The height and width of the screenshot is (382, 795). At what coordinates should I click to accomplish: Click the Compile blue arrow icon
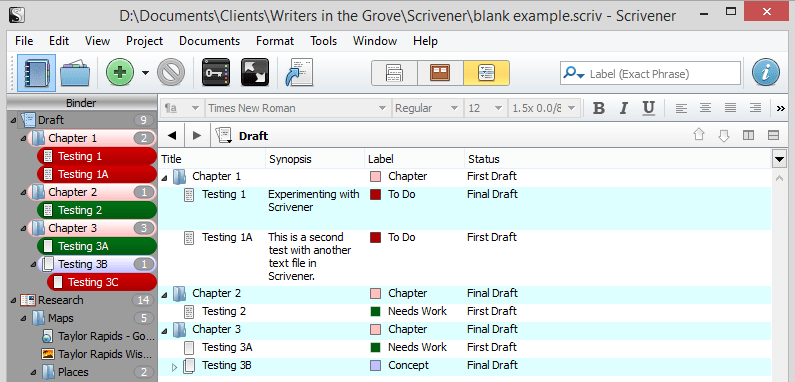[x=300, y=73]
